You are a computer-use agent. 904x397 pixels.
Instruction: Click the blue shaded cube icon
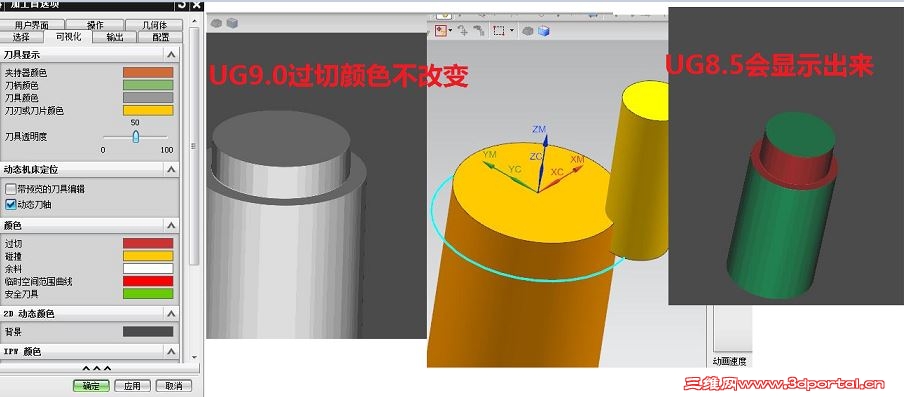tap(544, 31)
